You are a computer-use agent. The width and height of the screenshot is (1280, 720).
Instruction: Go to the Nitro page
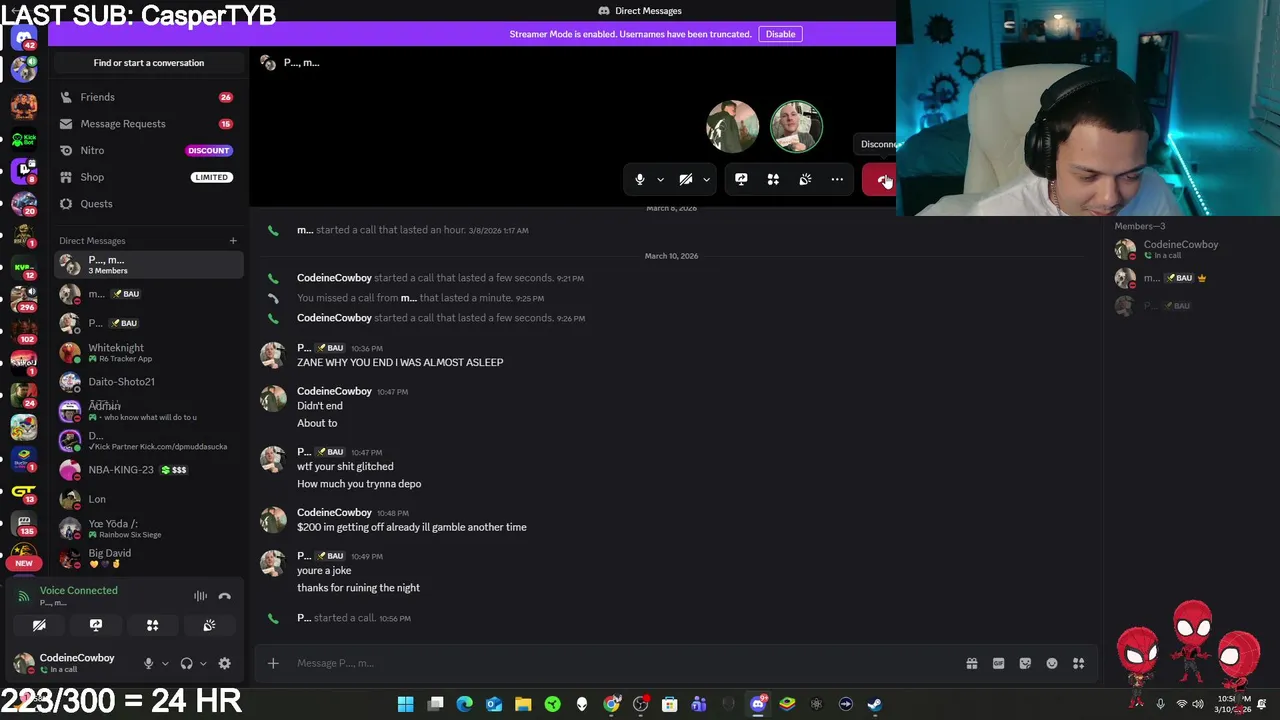coord(148,150)
